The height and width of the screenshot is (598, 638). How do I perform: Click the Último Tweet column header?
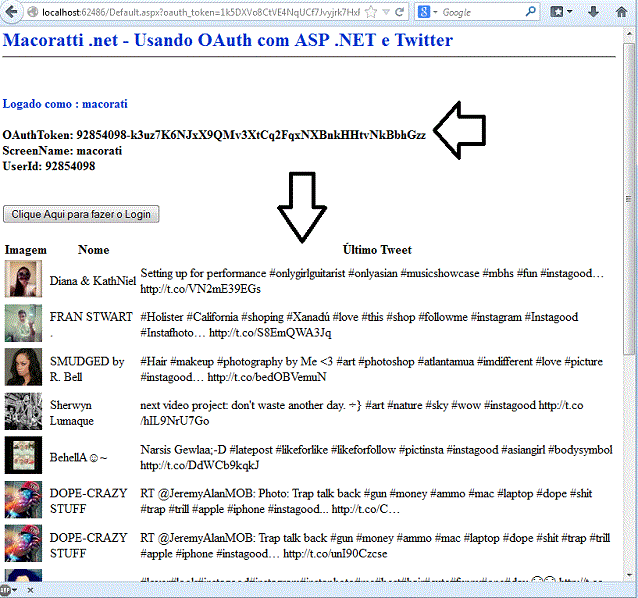[x=377, y=249]
